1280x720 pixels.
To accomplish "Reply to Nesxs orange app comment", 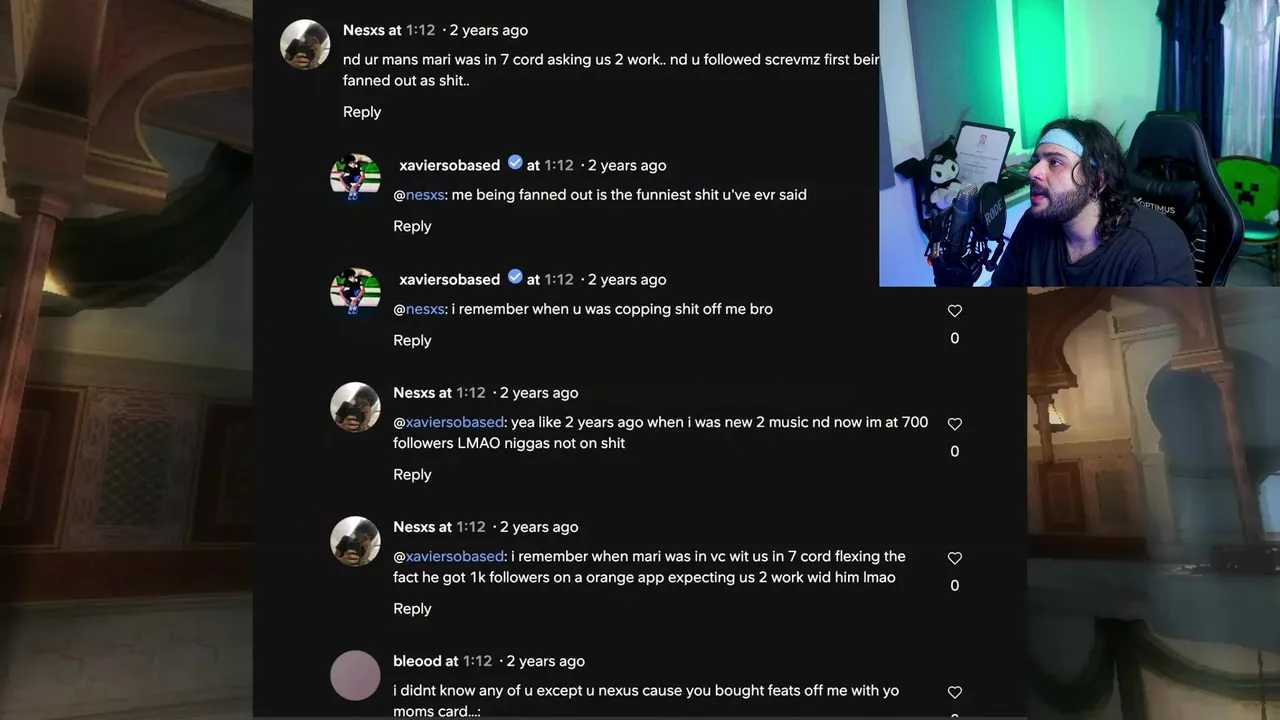I will tap(412, 608).
